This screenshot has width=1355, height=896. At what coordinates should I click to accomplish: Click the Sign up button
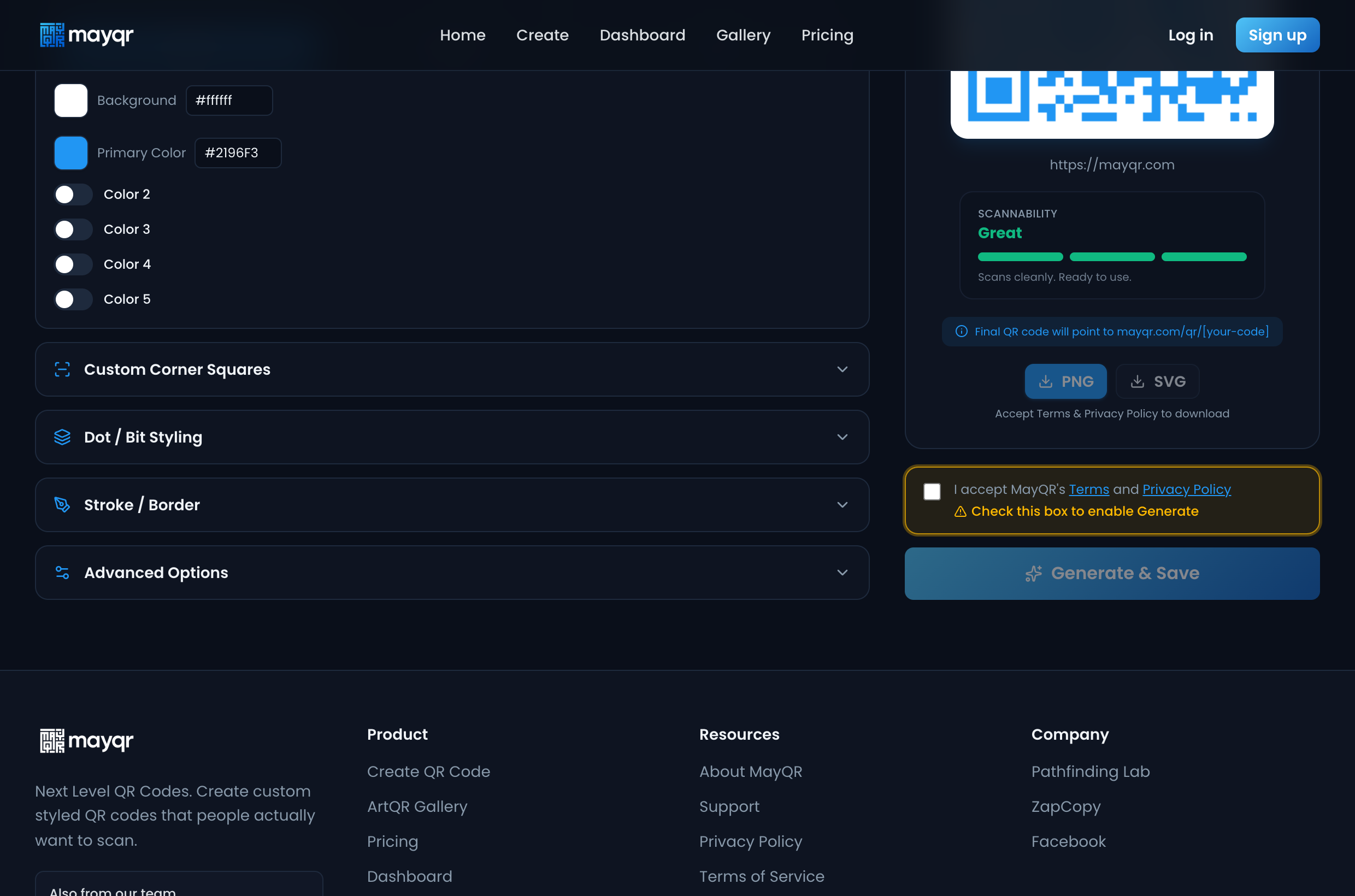1277,35
